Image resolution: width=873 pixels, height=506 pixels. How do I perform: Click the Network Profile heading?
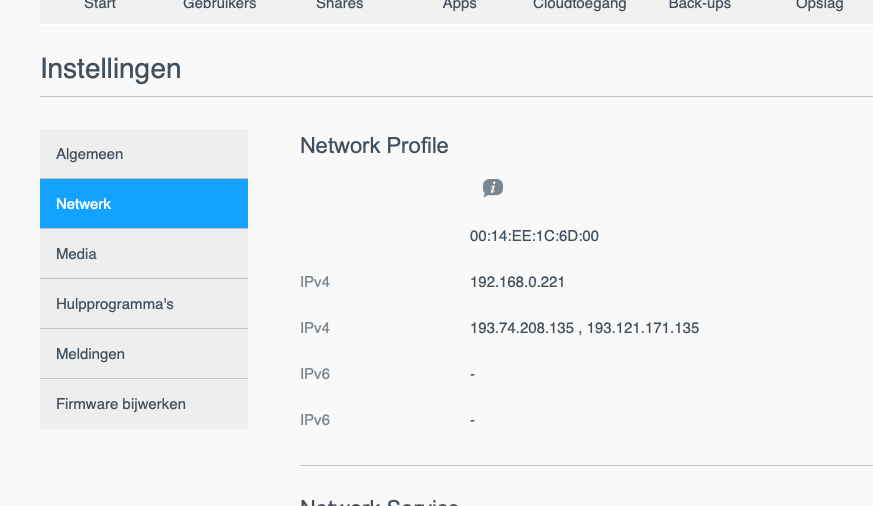pyautogui.click(x=374, y=146)
